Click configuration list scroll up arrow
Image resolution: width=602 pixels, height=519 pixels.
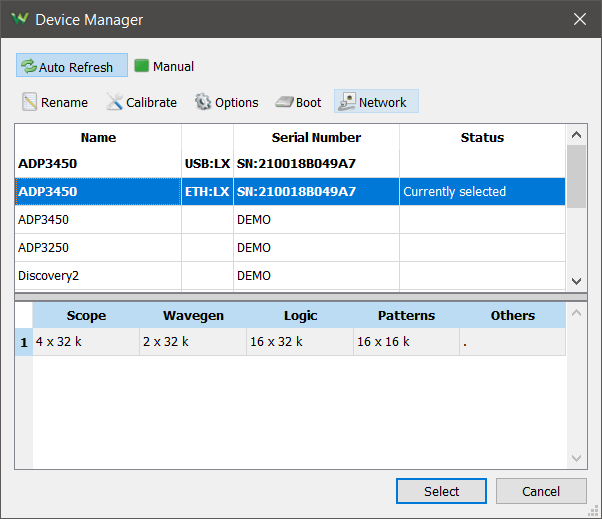click(x=576, y=313)
